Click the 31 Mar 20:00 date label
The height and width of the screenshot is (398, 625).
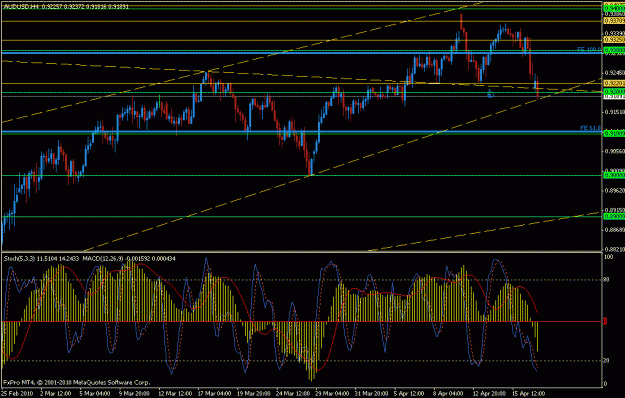371,394
